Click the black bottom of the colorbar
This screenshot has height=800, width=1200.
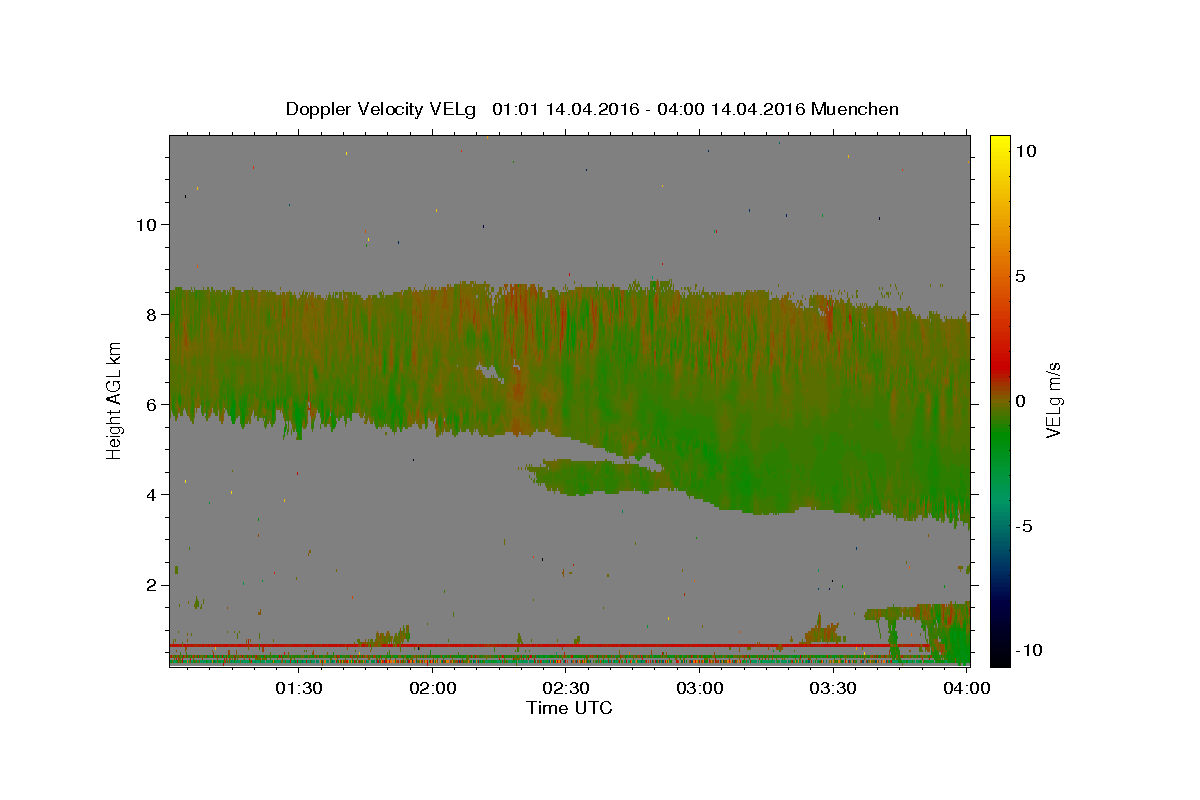click(x=999, y=657)
